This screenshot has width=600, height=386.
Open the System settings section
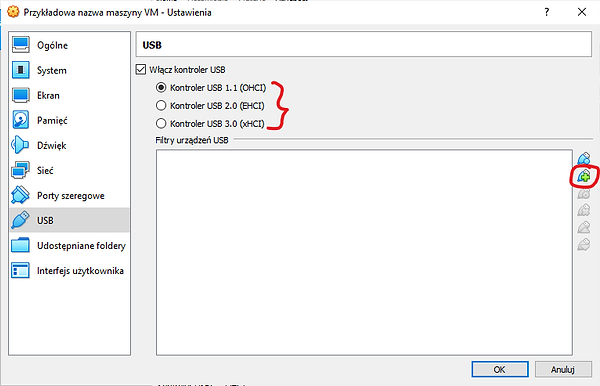[x=69, y=70]
